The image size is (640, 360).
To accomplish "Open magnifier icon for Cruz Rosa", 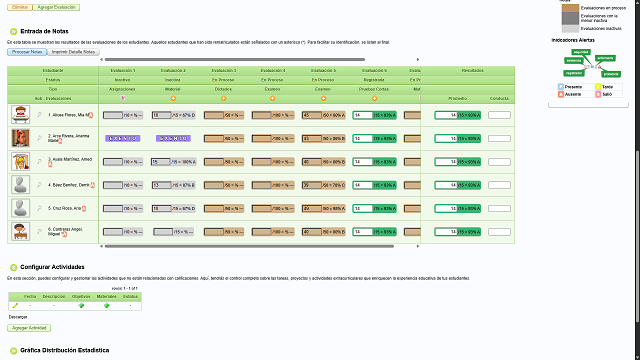I will (x=40, y=208).
